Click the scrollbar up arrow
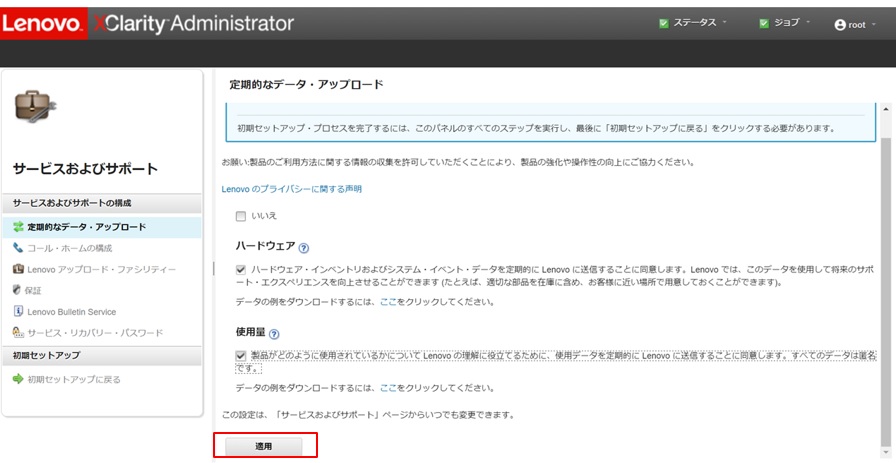The width and height of the screenshot is (896, 463). click(x=886, y=109)
